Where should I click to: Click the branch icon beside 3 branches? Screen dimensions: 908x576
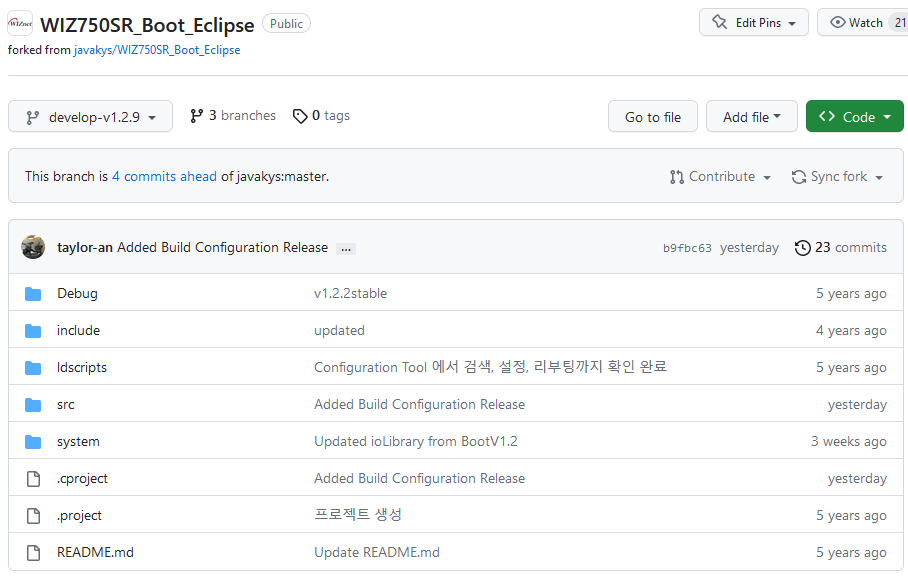[x=196, y=116]
